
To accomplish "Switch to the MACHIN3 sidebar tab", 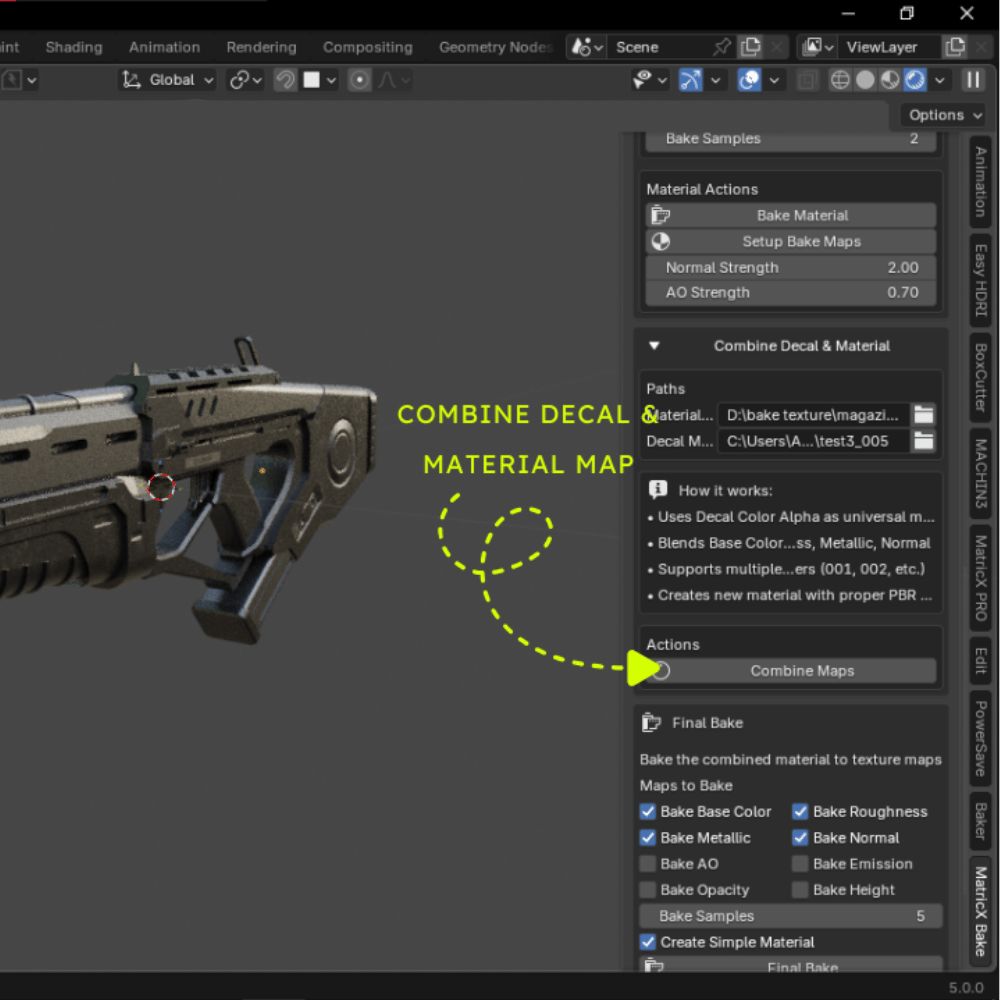I will [981, 476].
